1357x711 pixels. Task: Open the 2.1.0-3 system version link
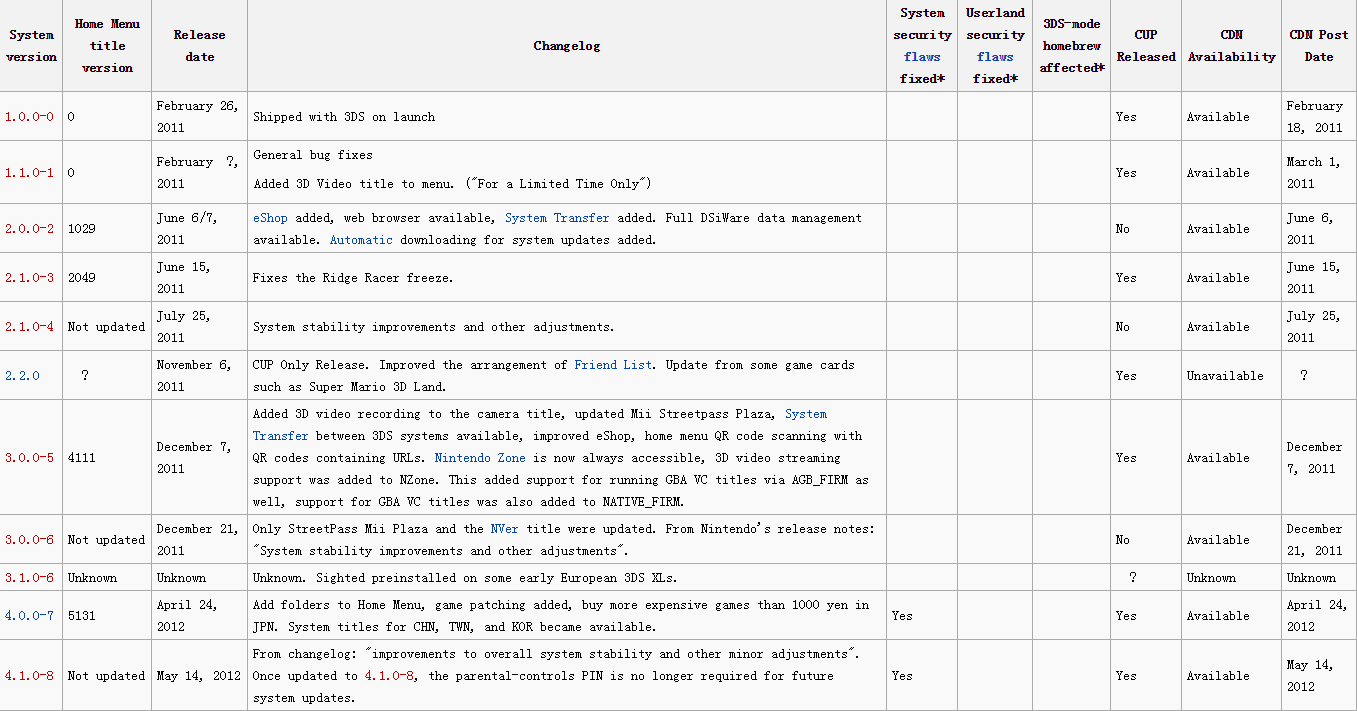point(30,278)
